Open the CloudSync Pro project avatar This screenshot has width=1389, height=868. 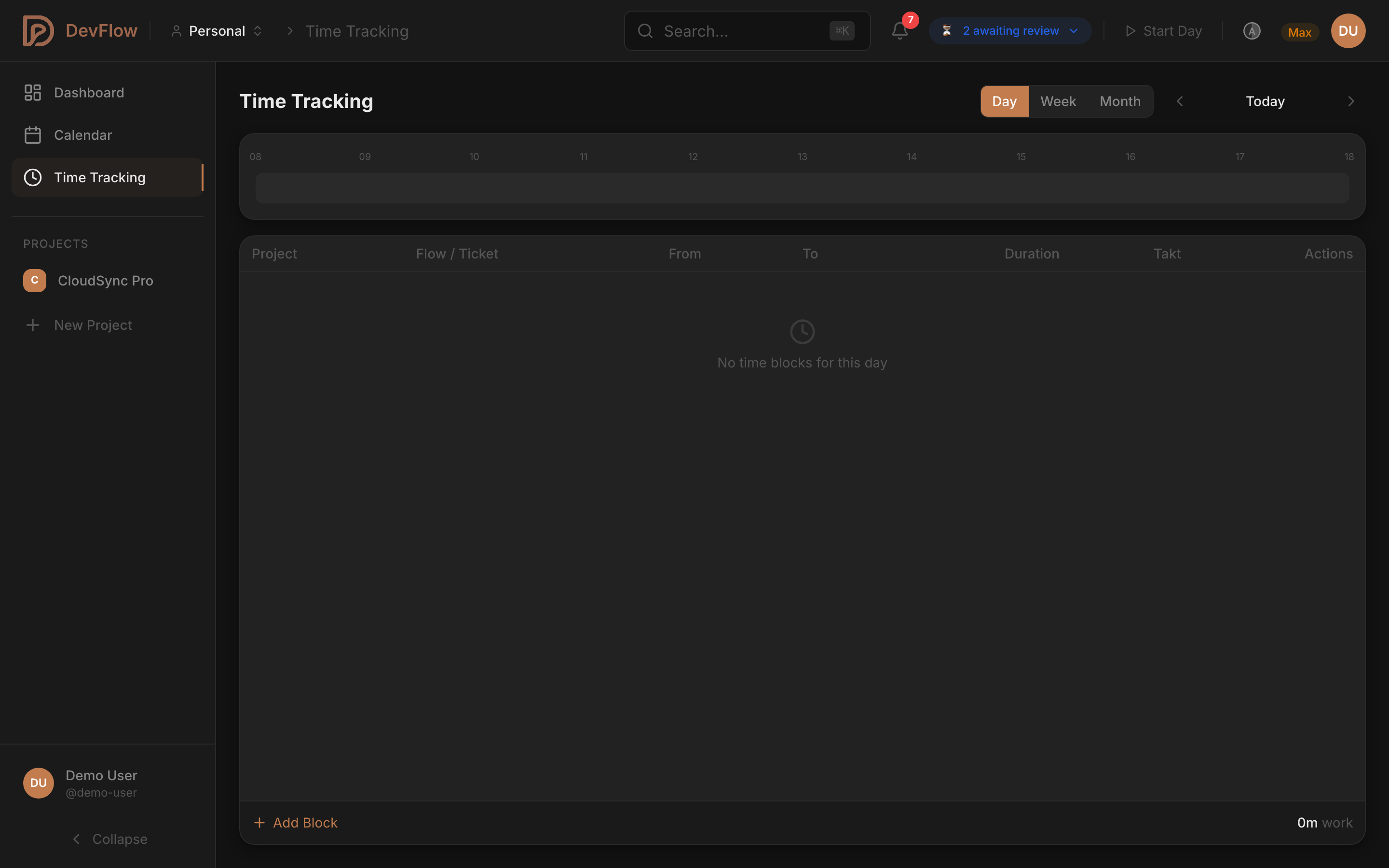34,281
